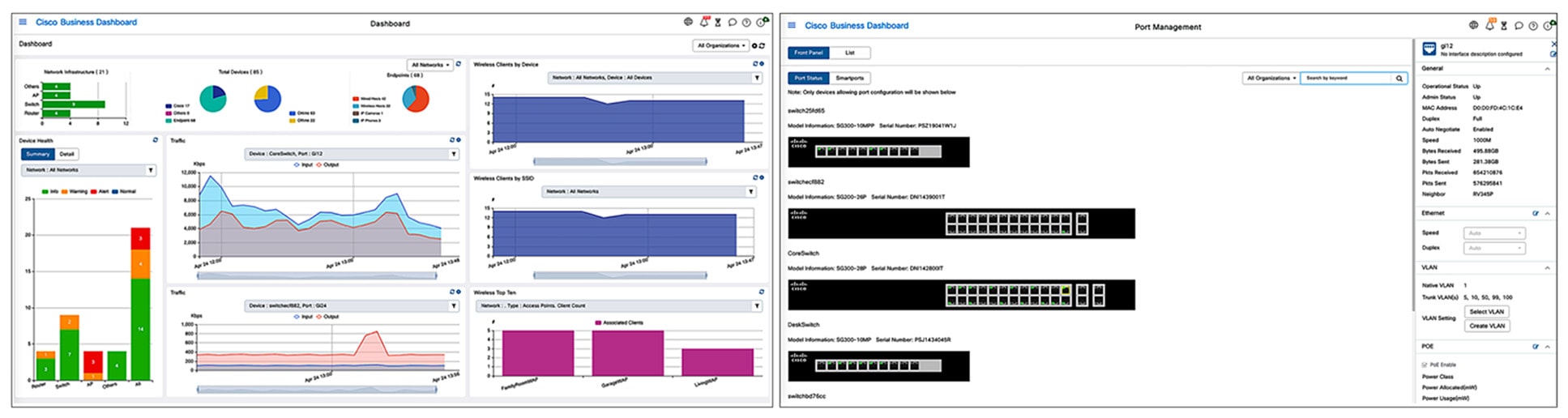1568x418 pixels.
Task: Open hourglass job center icon in Dashboard window
Action: (x=717, y=23)
